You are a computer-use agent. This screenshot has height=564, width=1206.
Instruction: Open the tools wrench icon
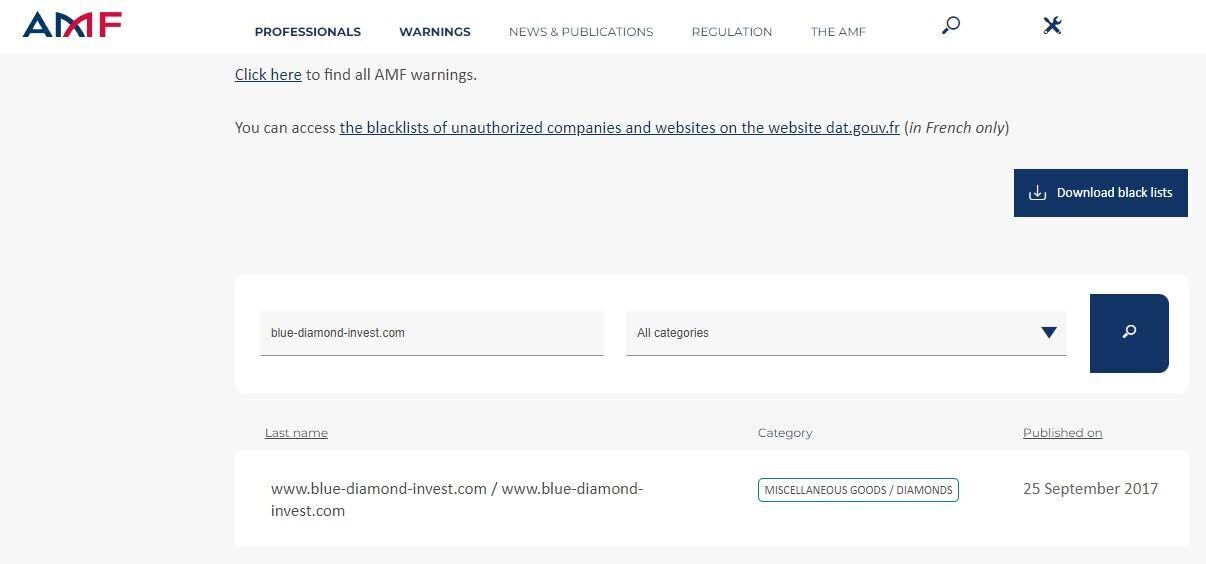1051,25
